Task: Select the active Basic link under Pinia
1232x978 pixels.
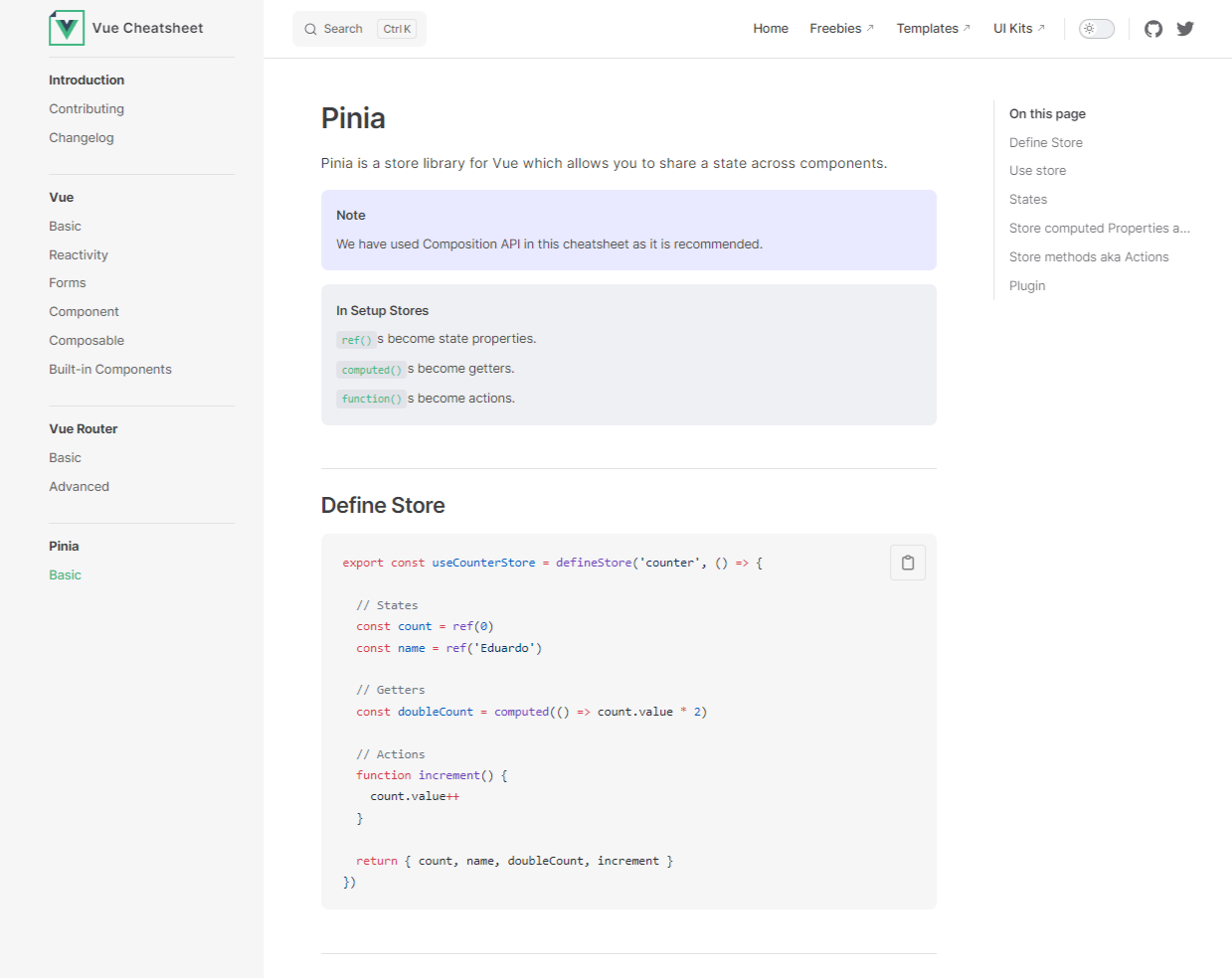Action: pos(65,575)
